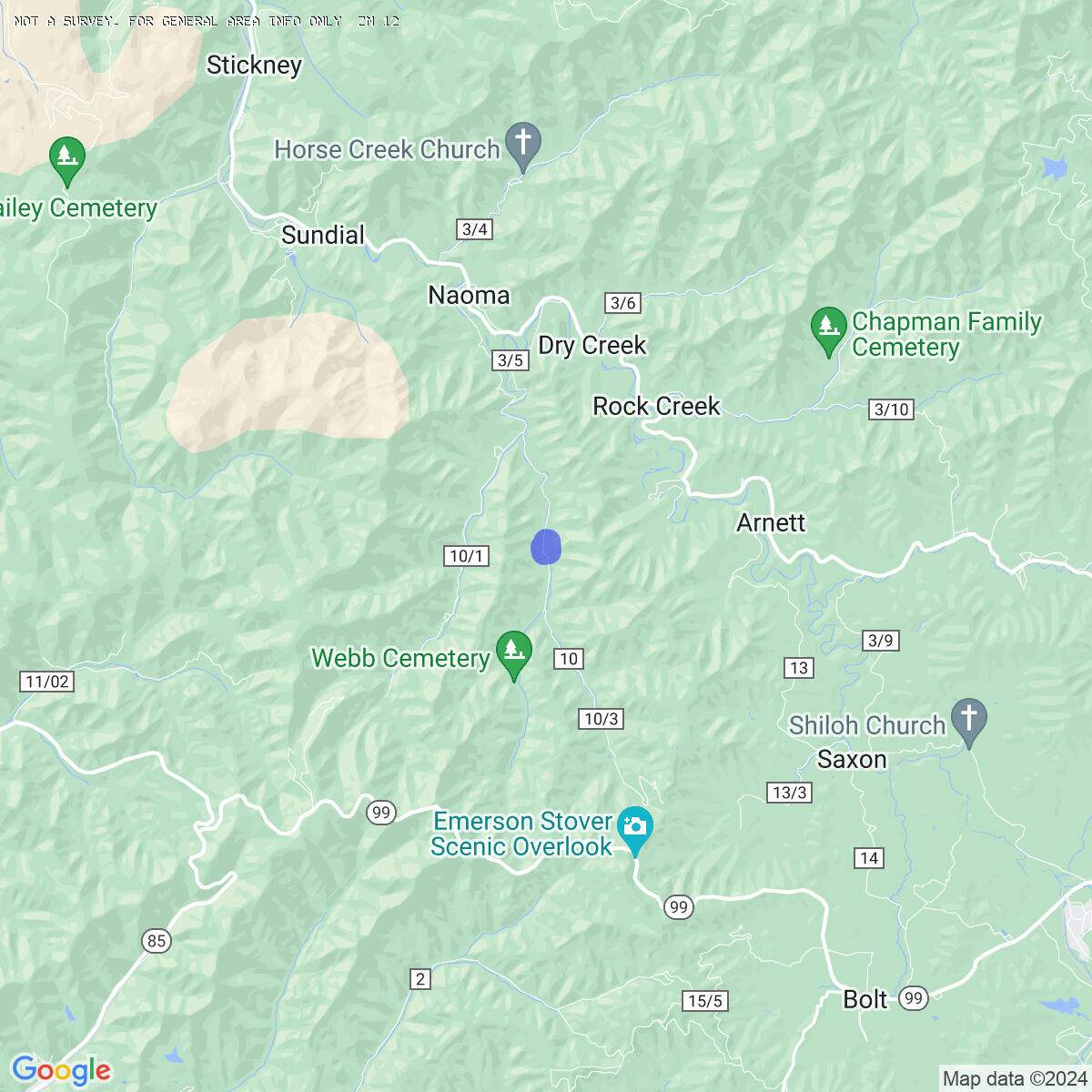The height and width of the screenshot is (1092, 1092).
Task: Select the blue highlighted area marker
Action: point(546,547)
